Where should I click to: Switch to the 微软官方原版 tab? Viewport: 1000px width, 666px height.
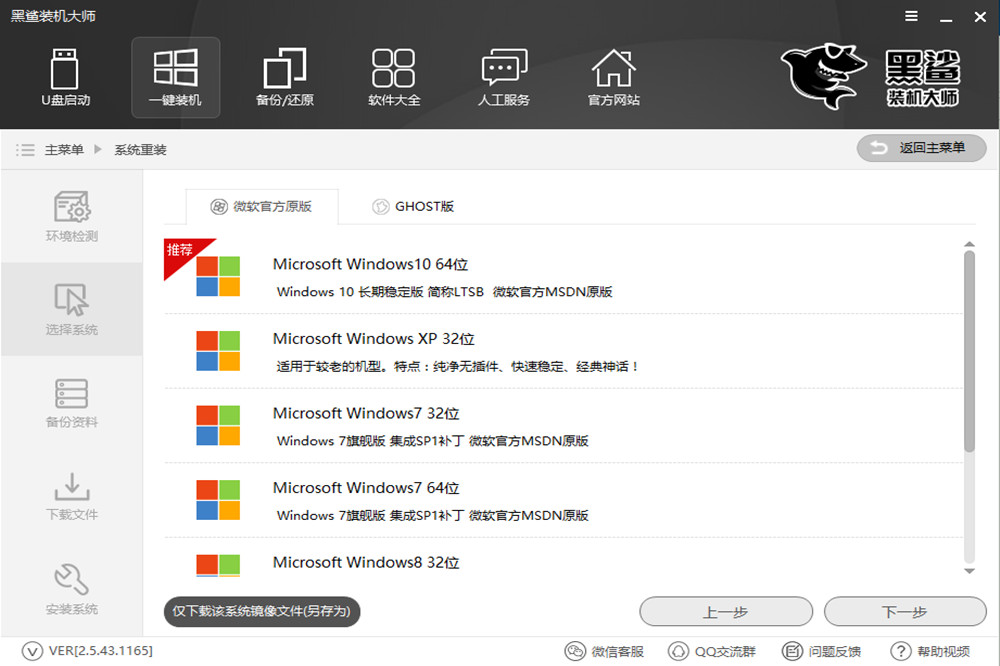261,207
